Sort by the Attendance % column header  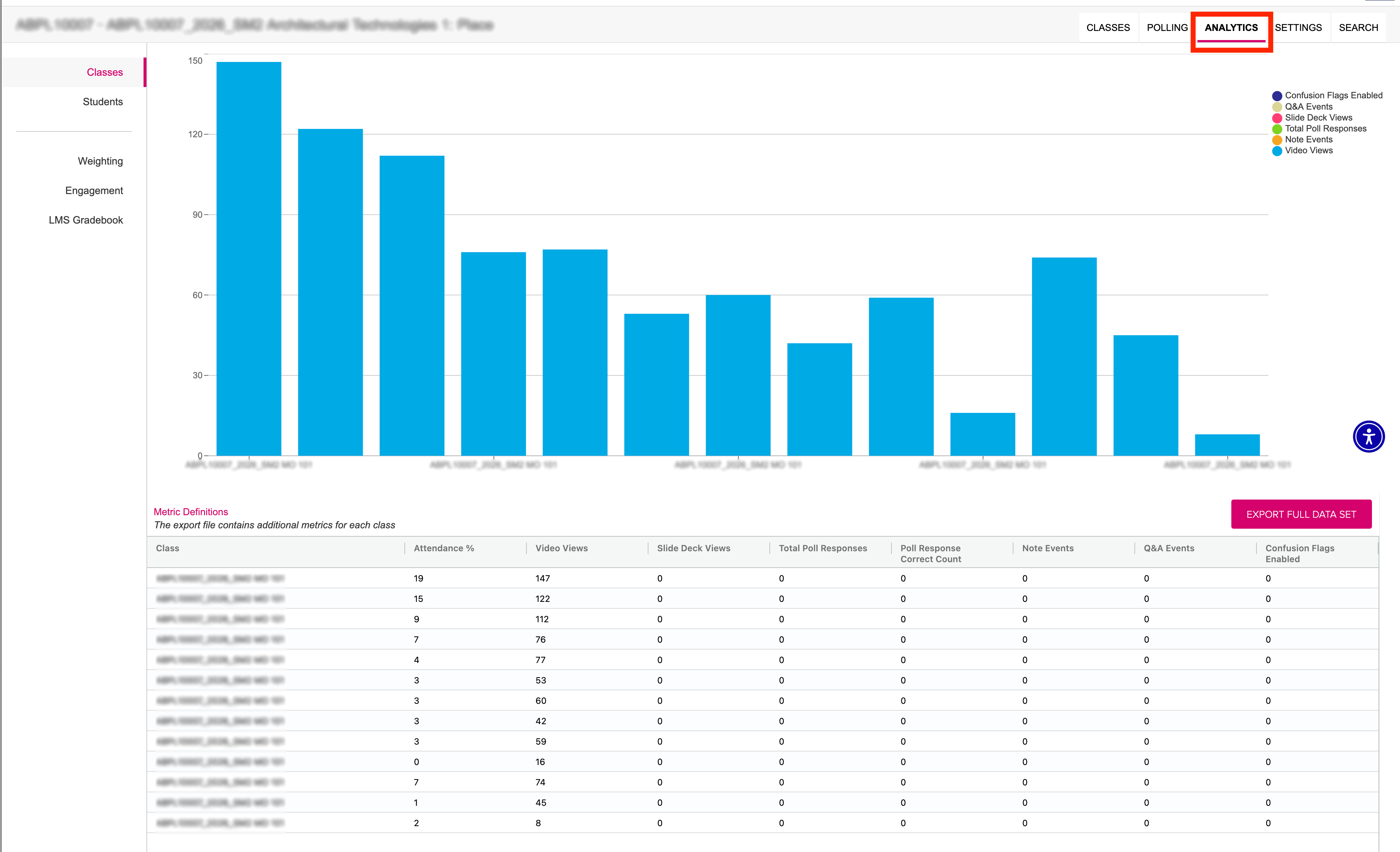point(444,548)
